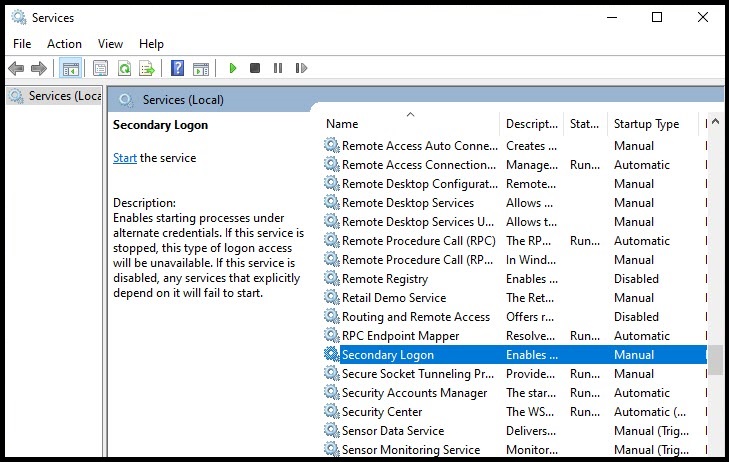Click gear icon beside Security Accounts Manager

pos(331,392)
